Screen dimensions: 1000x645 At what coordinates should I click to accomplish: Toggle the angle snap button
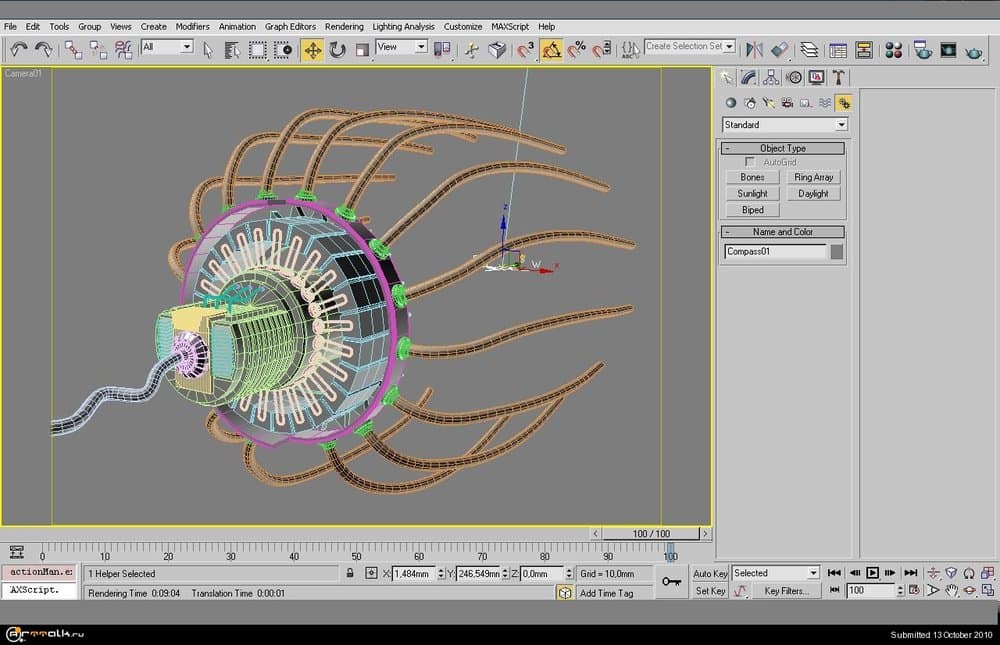pyautogui.click(x=552, y=49)
